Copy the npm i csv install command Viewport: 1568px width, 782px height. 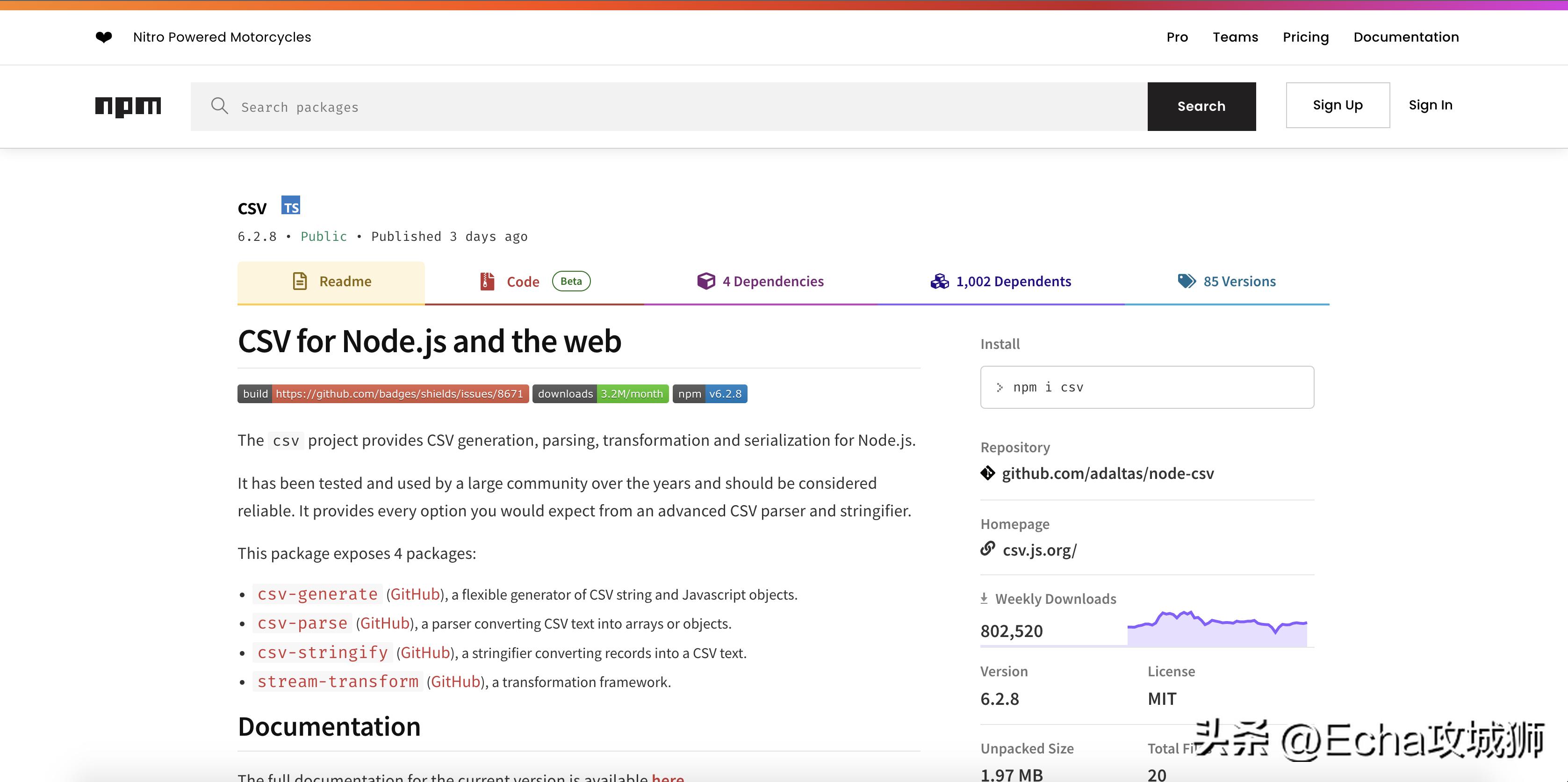point(1147,387)
